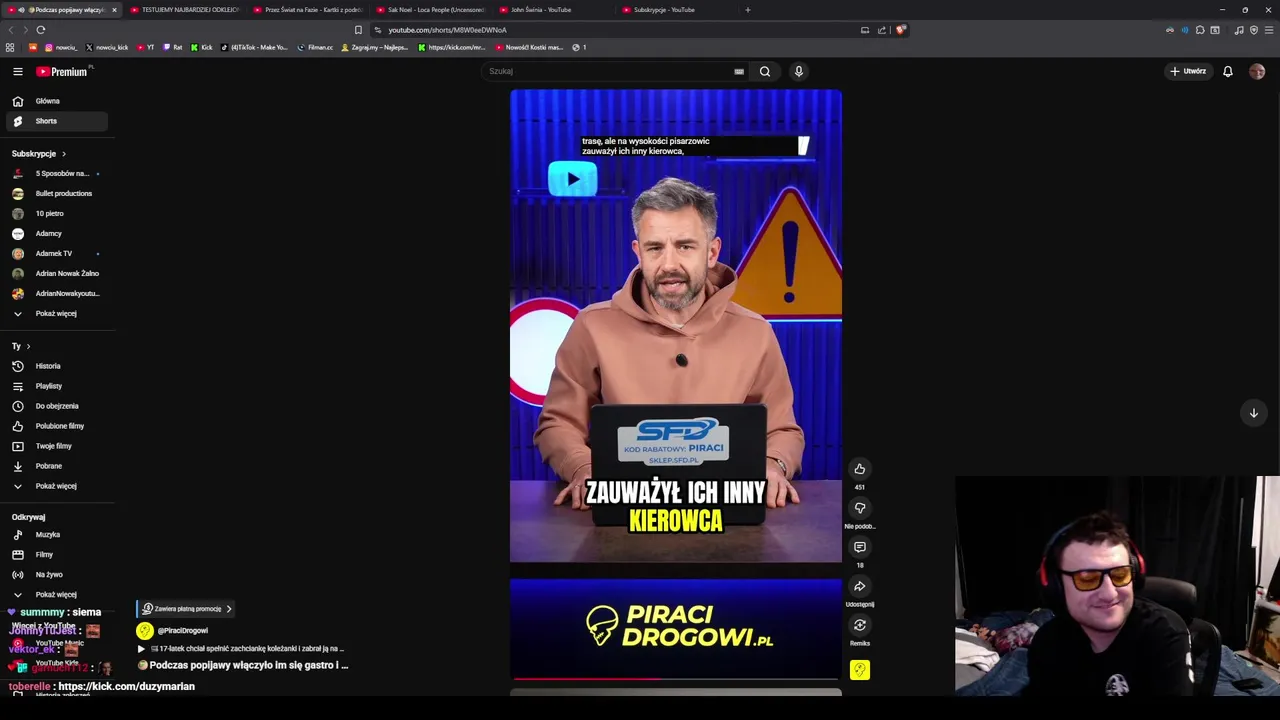
Task: Expand the Ty section chevron
Action: pos(28,346)
